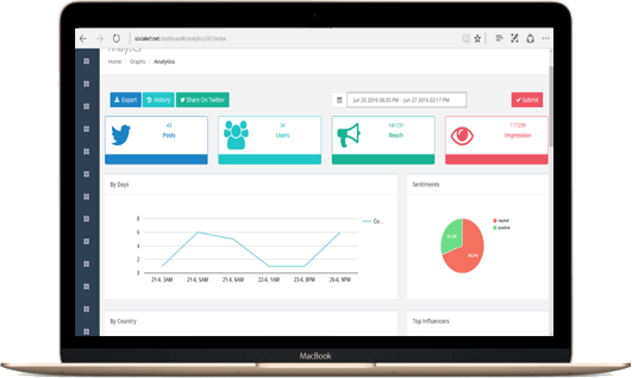Click the By Days panel heading
Image resolution: width=632 pixels, height=378 pixels.
[x=119, y=185]
